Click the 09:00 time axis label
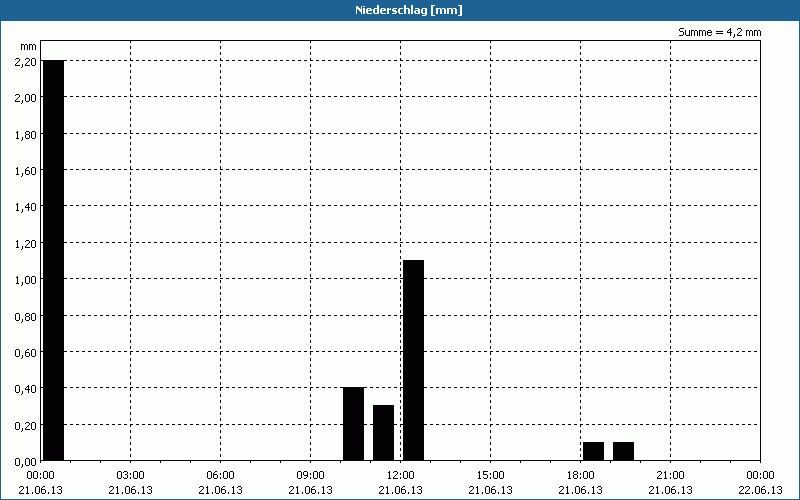The image size is (800, 500). 311,476
